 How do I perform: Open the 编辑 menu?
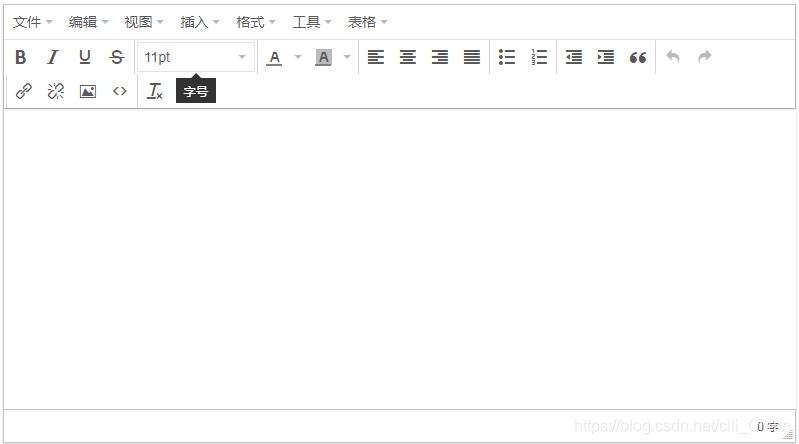pyautogui.click(x=89, y=22)
